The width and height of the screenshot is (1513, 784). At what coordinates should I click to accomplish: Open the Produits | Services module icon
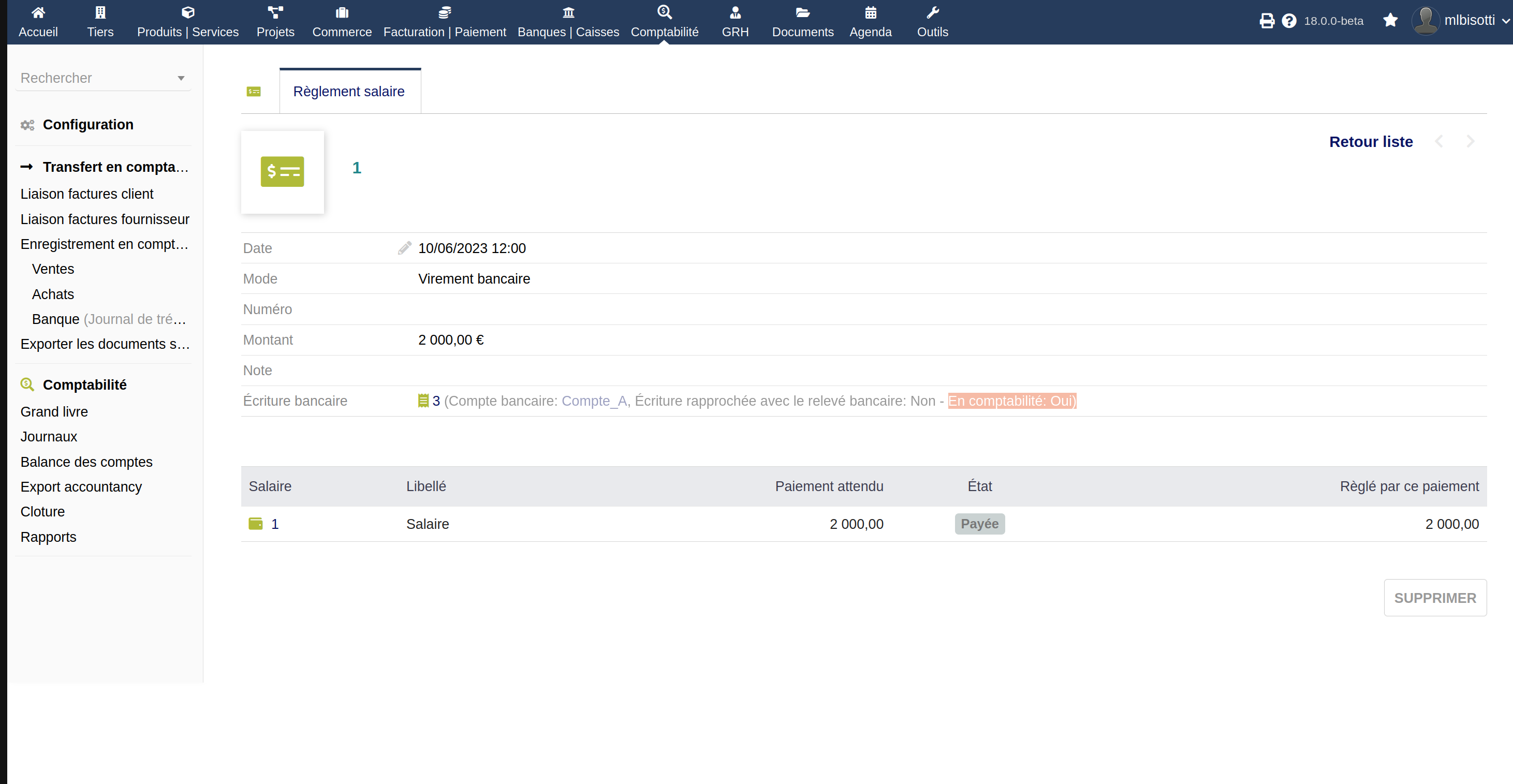(x=187, y=11)
